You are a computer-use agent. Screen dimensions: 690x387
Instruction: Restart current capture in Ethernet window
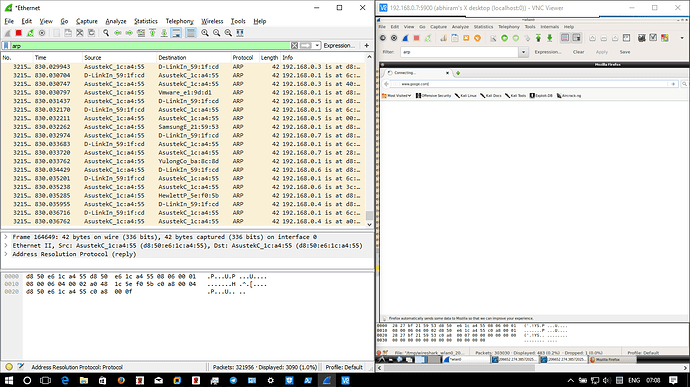point(30,33)
